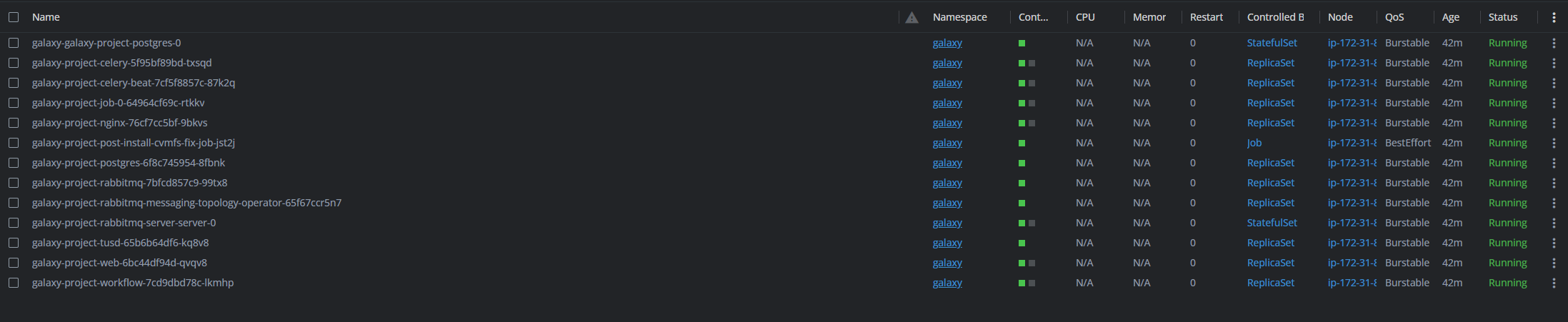Sort pods by the Name column
Image resolution: width=1568 pixels, height=322 pixels.
pos(46,17)
